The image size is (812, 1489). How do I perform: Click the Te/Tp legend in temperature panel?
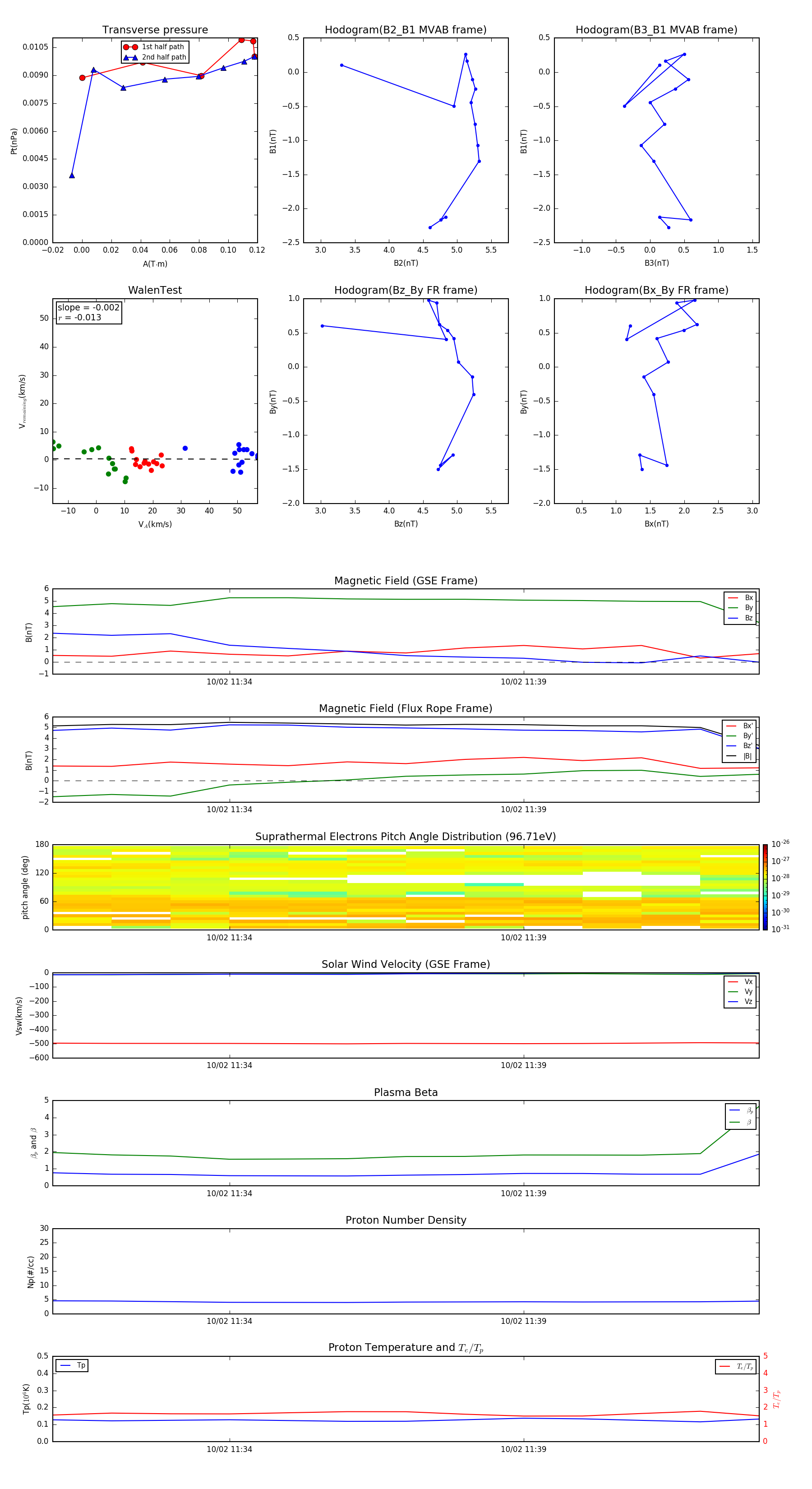pyautogui.click(x=736, y=1366)
